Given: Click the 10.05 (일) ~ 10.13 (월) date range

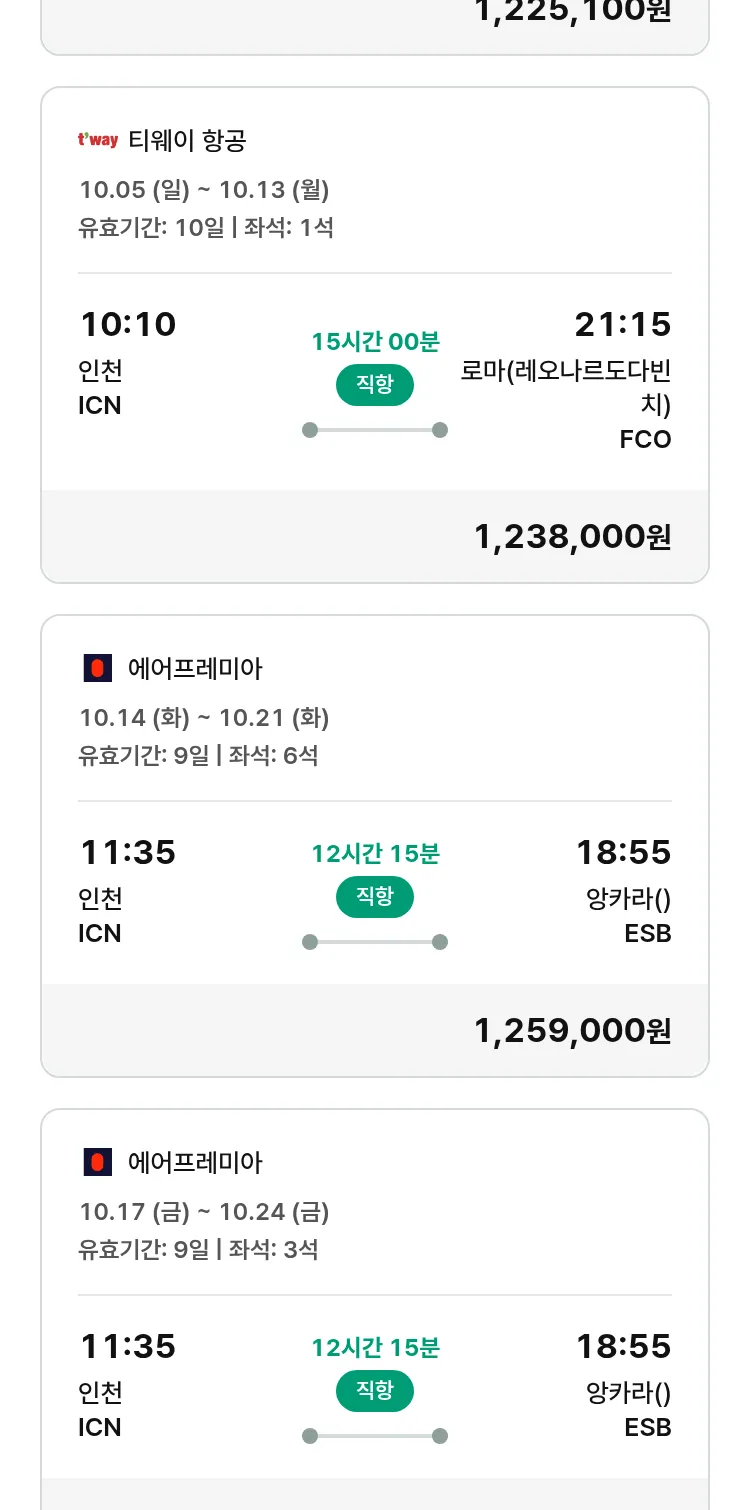Looking at the screenshot, I should coord(204,189).
